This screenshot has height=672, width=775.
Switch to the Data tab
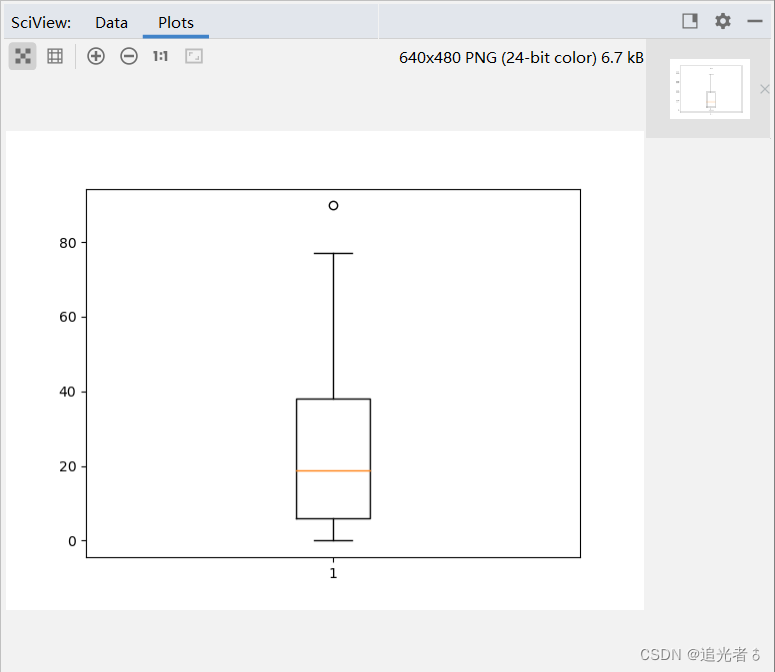pos(112,23)
